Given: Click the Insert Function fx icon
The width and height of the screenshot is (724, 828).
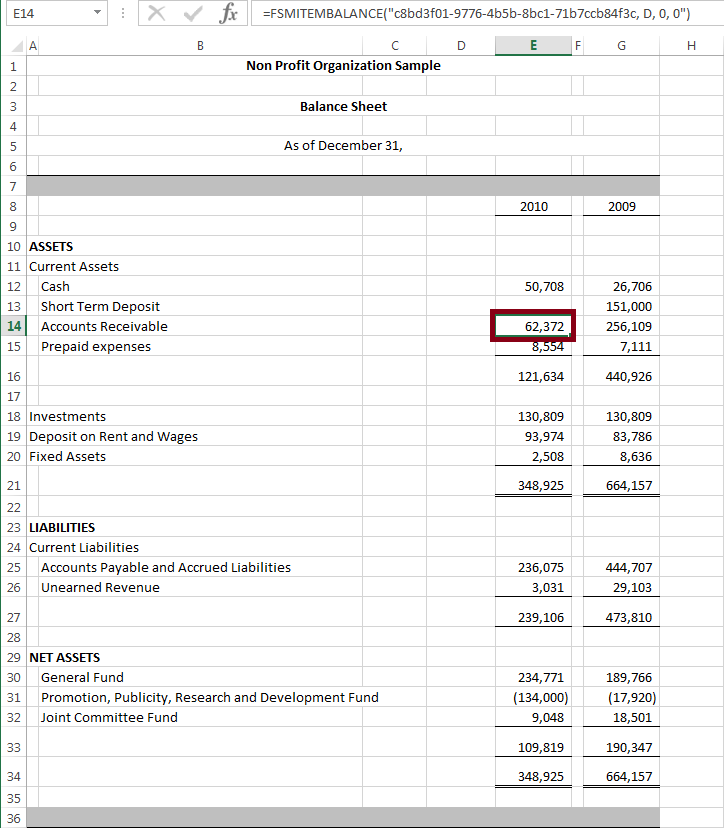Looking at the screenshot, I should 229,13.
